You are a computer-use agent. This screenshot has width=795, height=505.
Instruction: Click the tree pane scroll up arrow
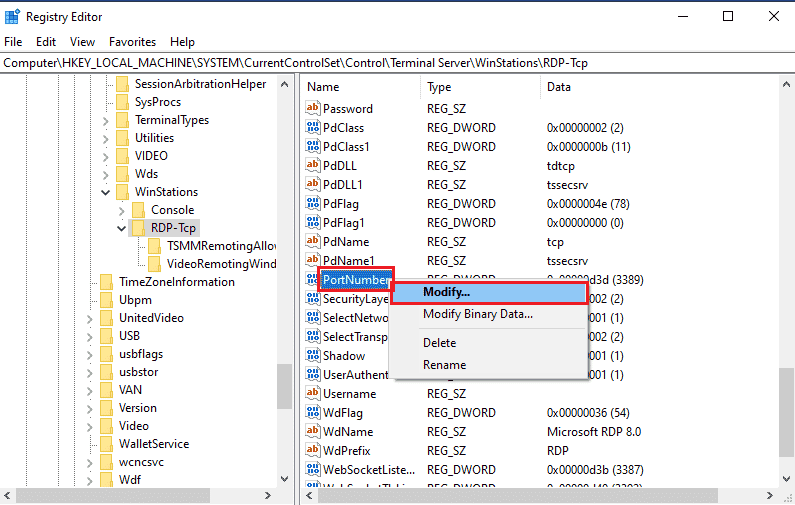pyautogui.click(x=284, y=84)
